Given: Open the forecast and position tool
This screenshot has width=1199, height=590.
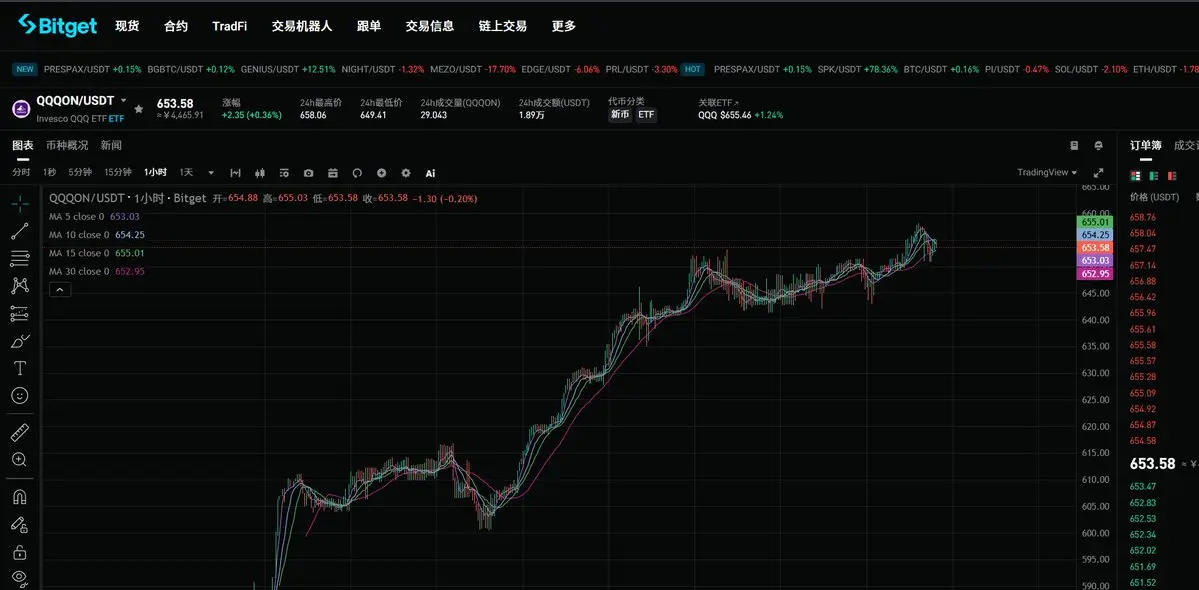Looking at the screenshot, I should point(20,313).
